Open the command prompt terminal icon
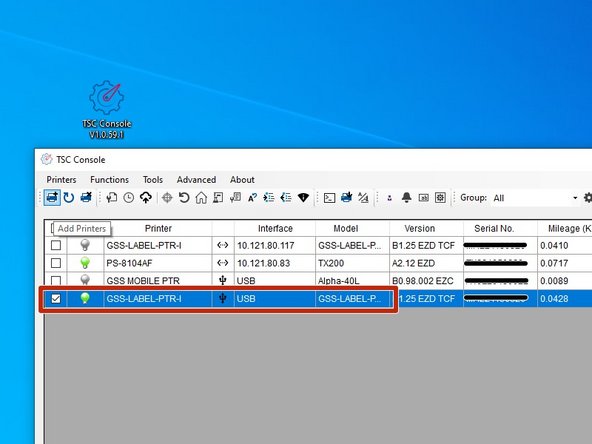Image resolution: width=592 pixels, height=444 pixels. pyautogui.click(x=329, y=197)
